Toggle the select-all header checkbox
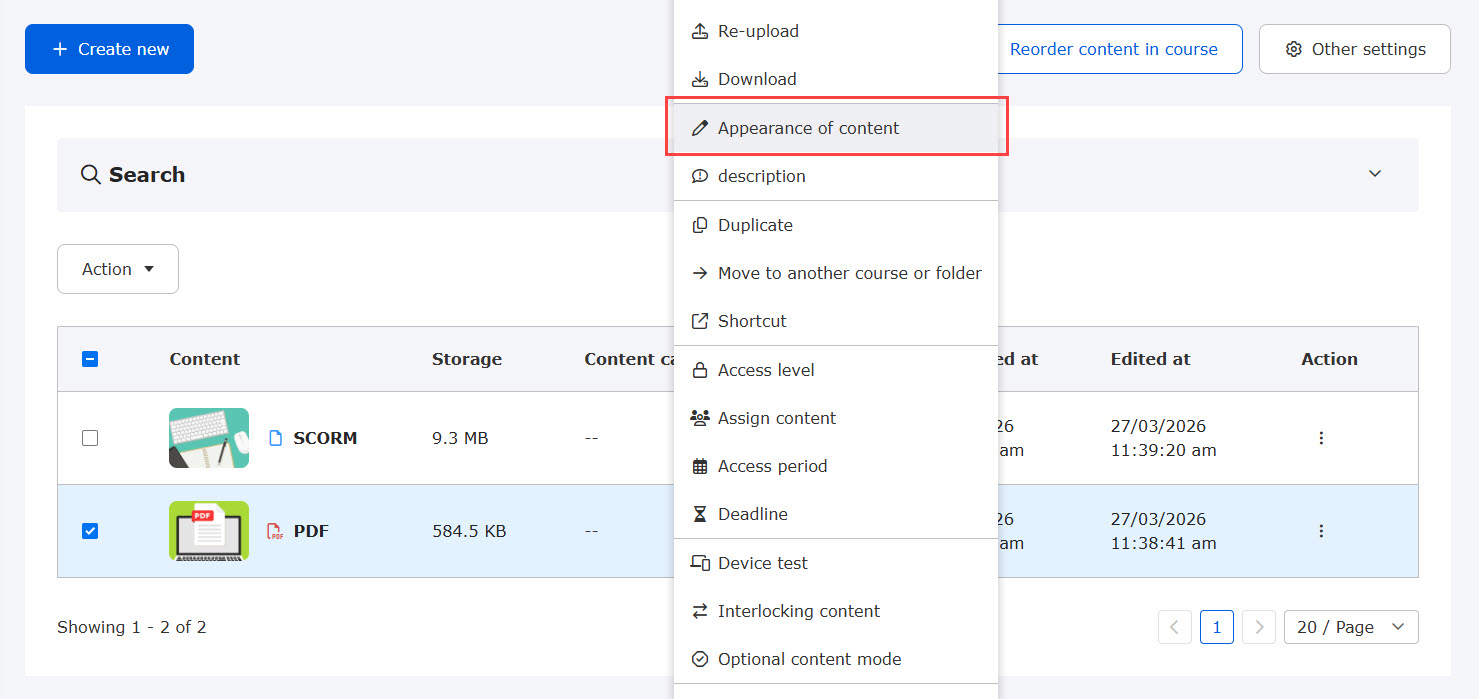This screenshot has height=699, width=1479. [90, 359]
